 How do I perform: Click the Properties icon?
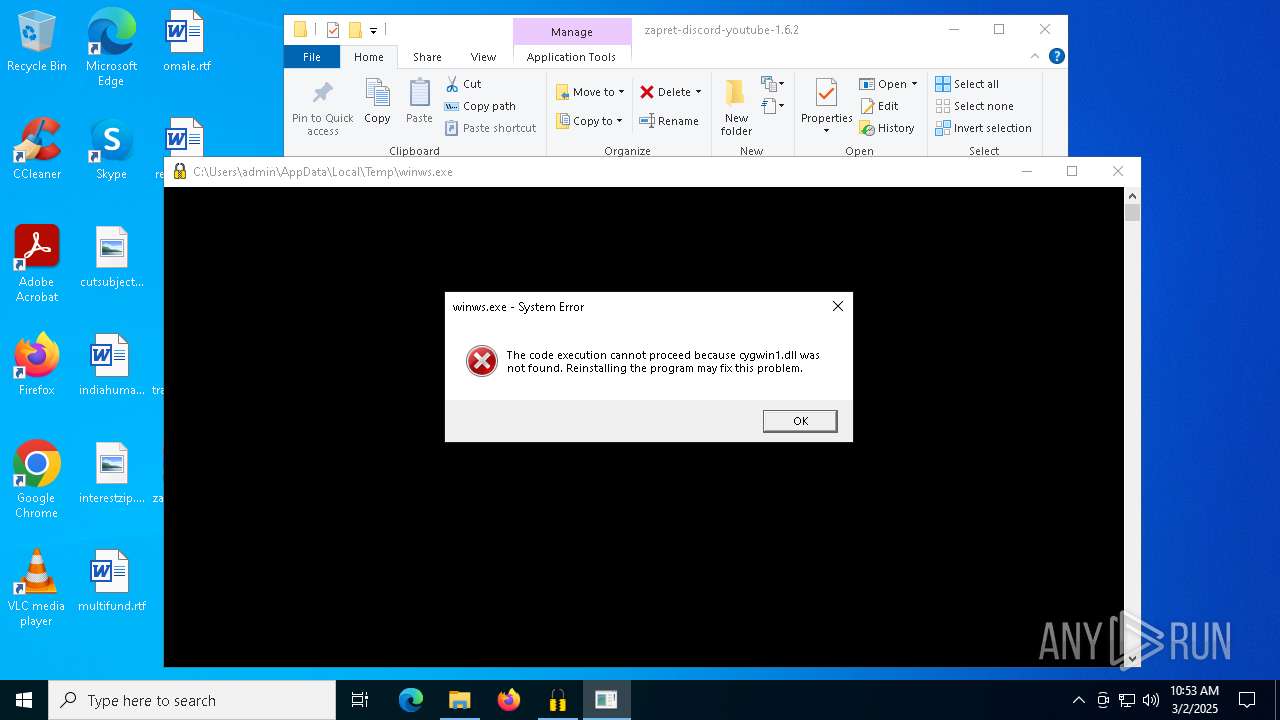click(826, 93)
